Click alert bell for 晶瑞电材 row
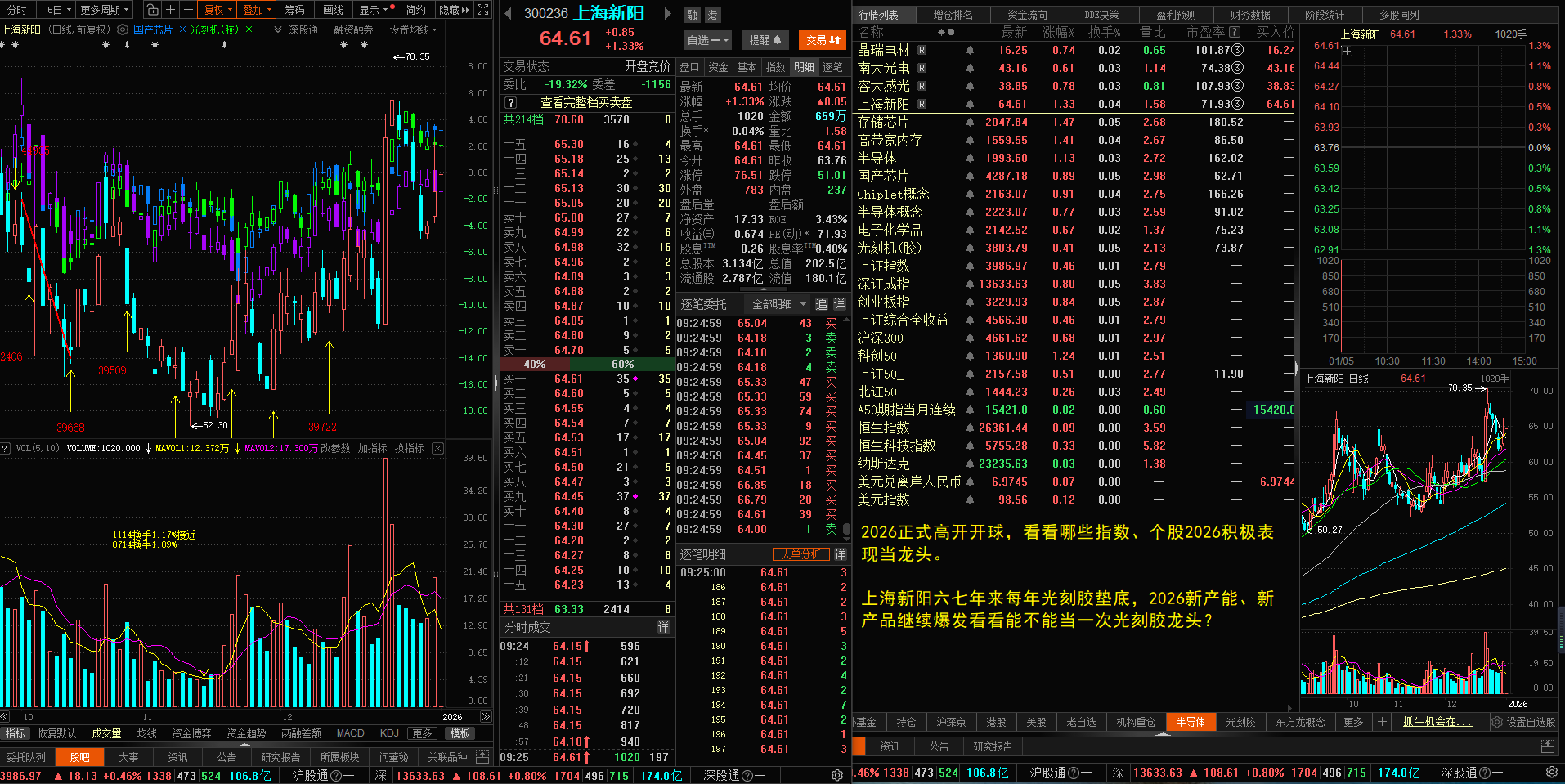This screenshot has height=784, width=1565. pyautogui.click(x=970, y=50)
